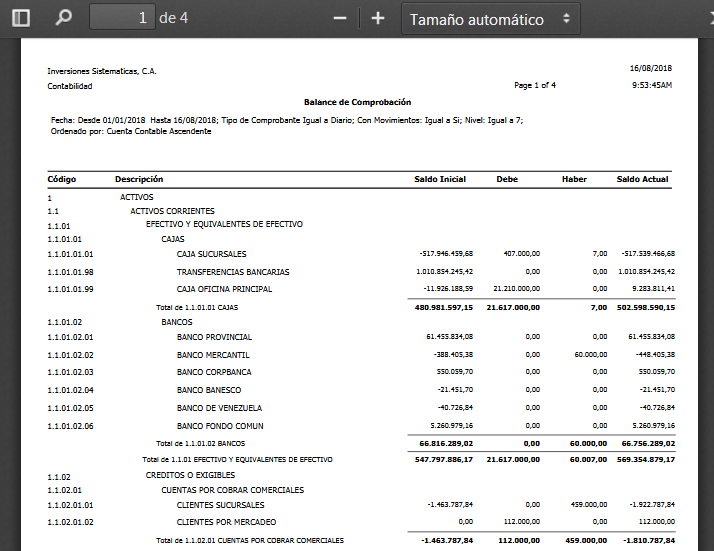The image size is (714, 551).
Task: Click the CAJA OFICINA PRINCIPAL entry
Action: 224,289
